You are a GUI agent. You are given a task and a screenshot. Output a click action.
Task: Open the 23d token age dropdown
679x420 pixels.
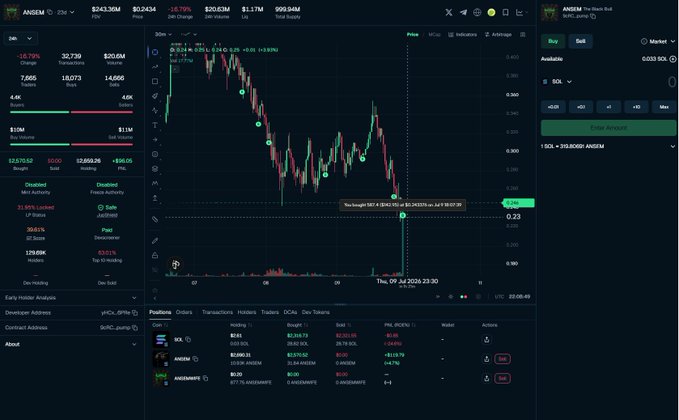[x=65, y=13]
